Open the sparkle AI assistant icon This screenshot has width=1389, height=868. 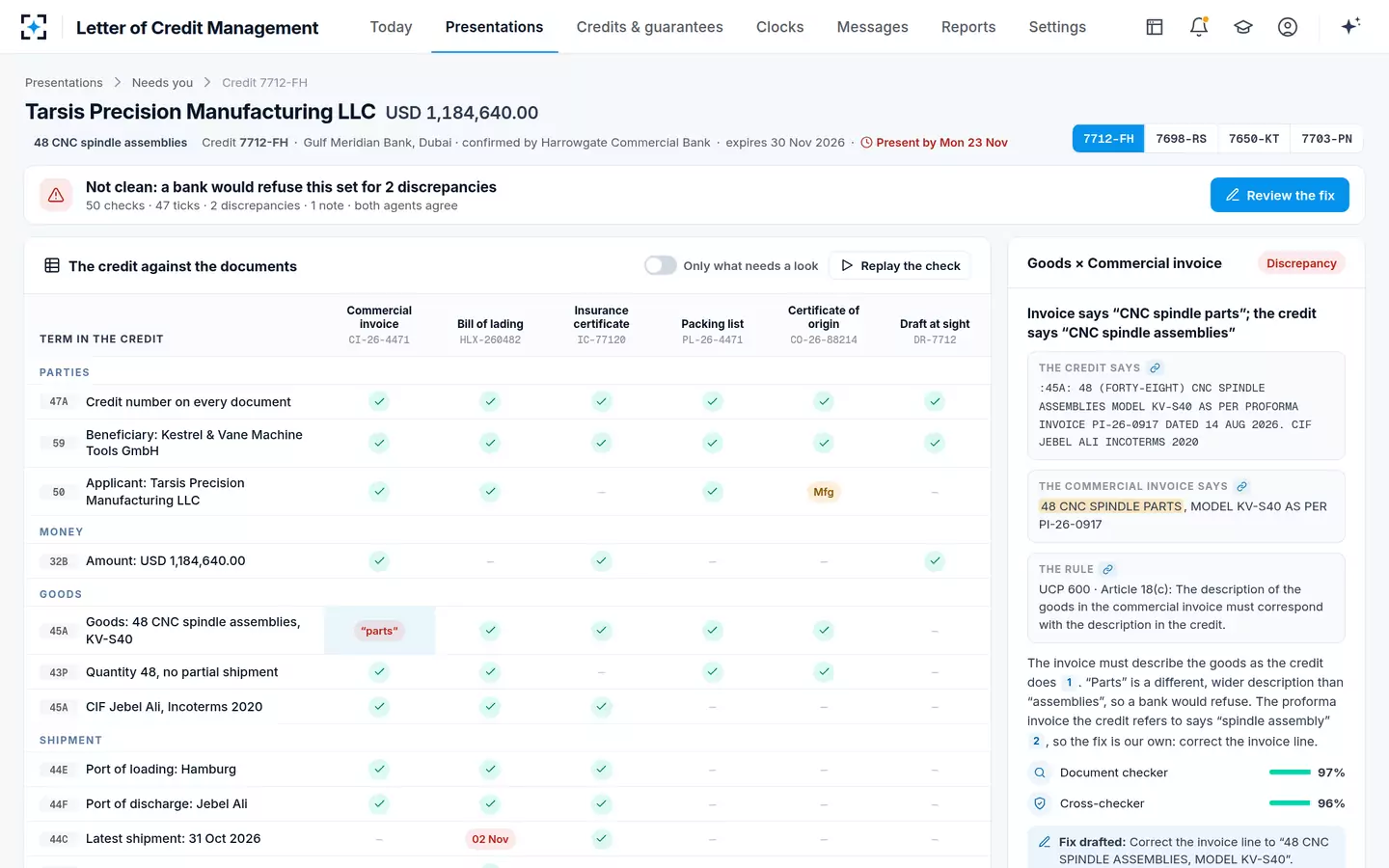pyautogui.click(x=1350, y=26)
